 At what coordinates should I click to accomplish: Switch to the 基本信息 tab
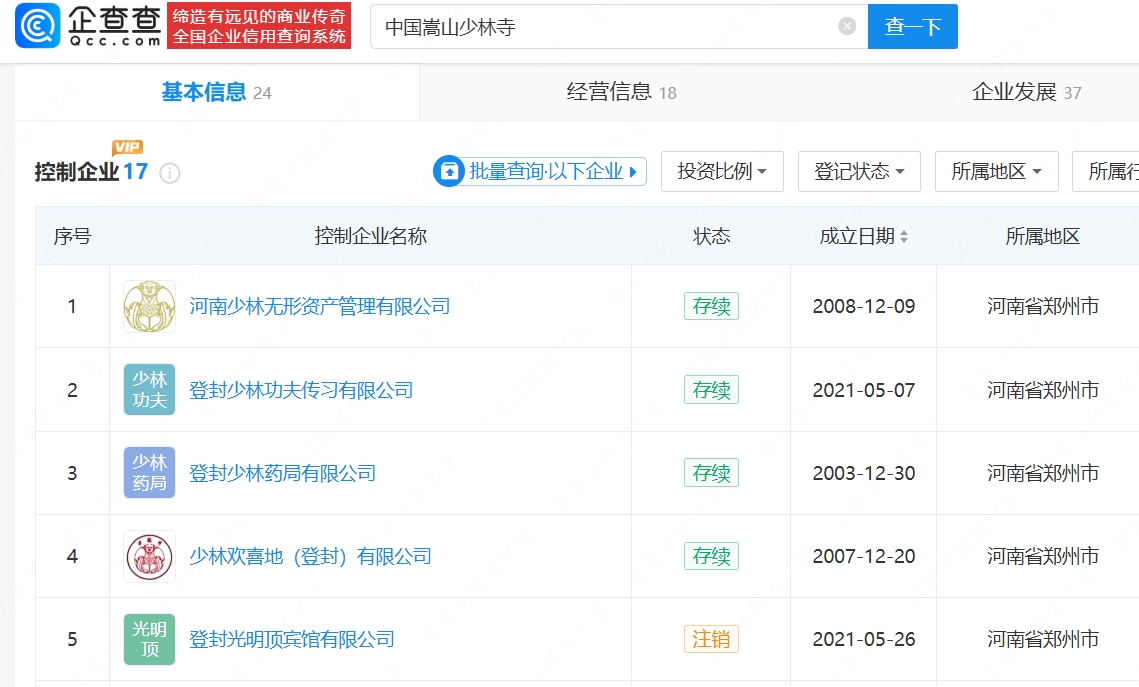(x=216, y=93)
